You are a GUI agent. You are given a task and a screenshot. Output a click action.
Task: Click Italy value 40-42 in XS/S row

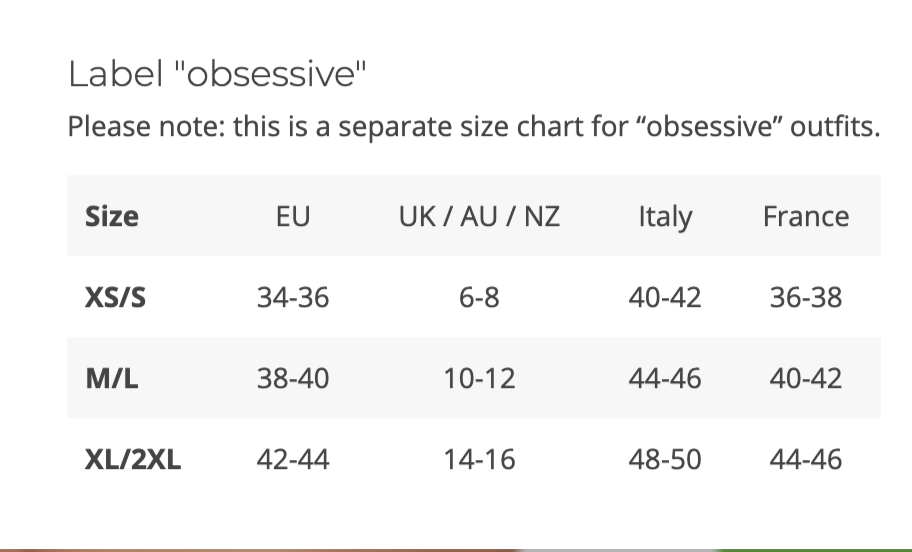[x=665, y=297]
